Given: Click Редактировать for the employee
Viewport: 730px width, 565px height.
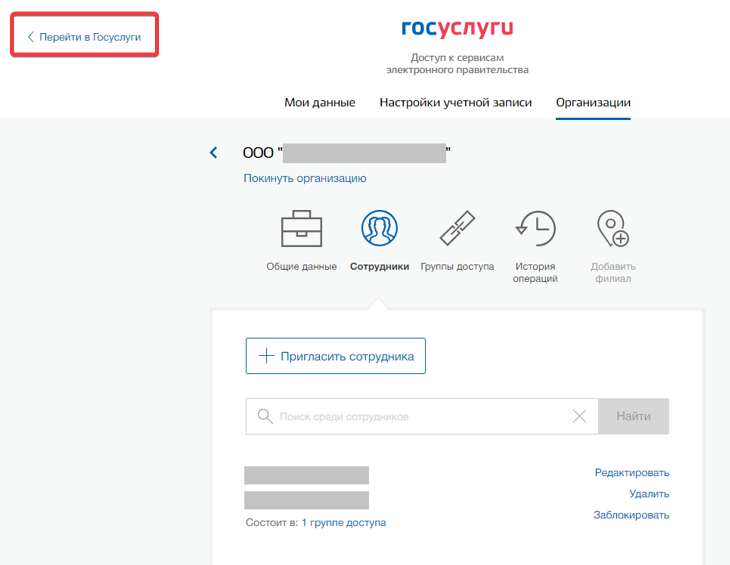Looking at the screenshot, I should click(632, 472).
